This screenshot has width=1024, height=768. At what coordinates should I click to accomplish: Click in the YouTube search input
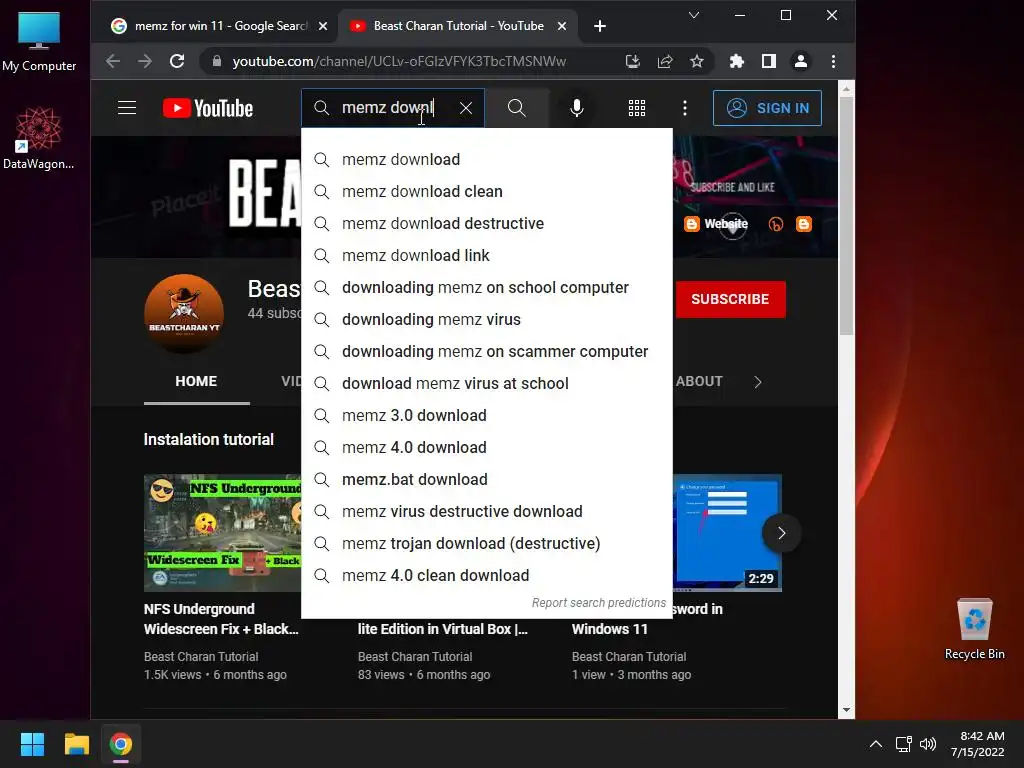[x=392, y=108]
